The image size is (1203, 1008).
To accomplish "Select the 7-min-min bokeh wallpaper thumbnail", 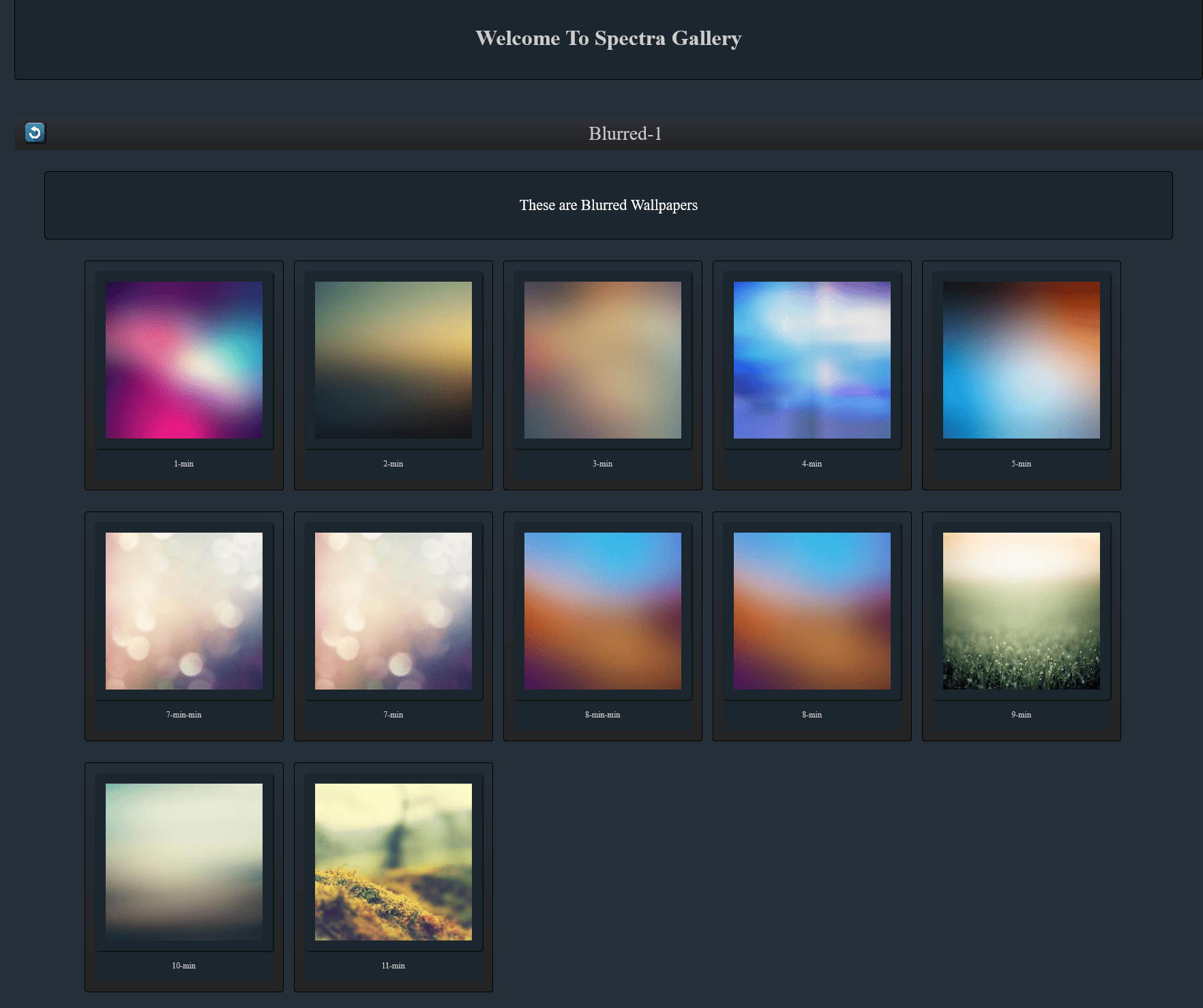I will point(184,611).
